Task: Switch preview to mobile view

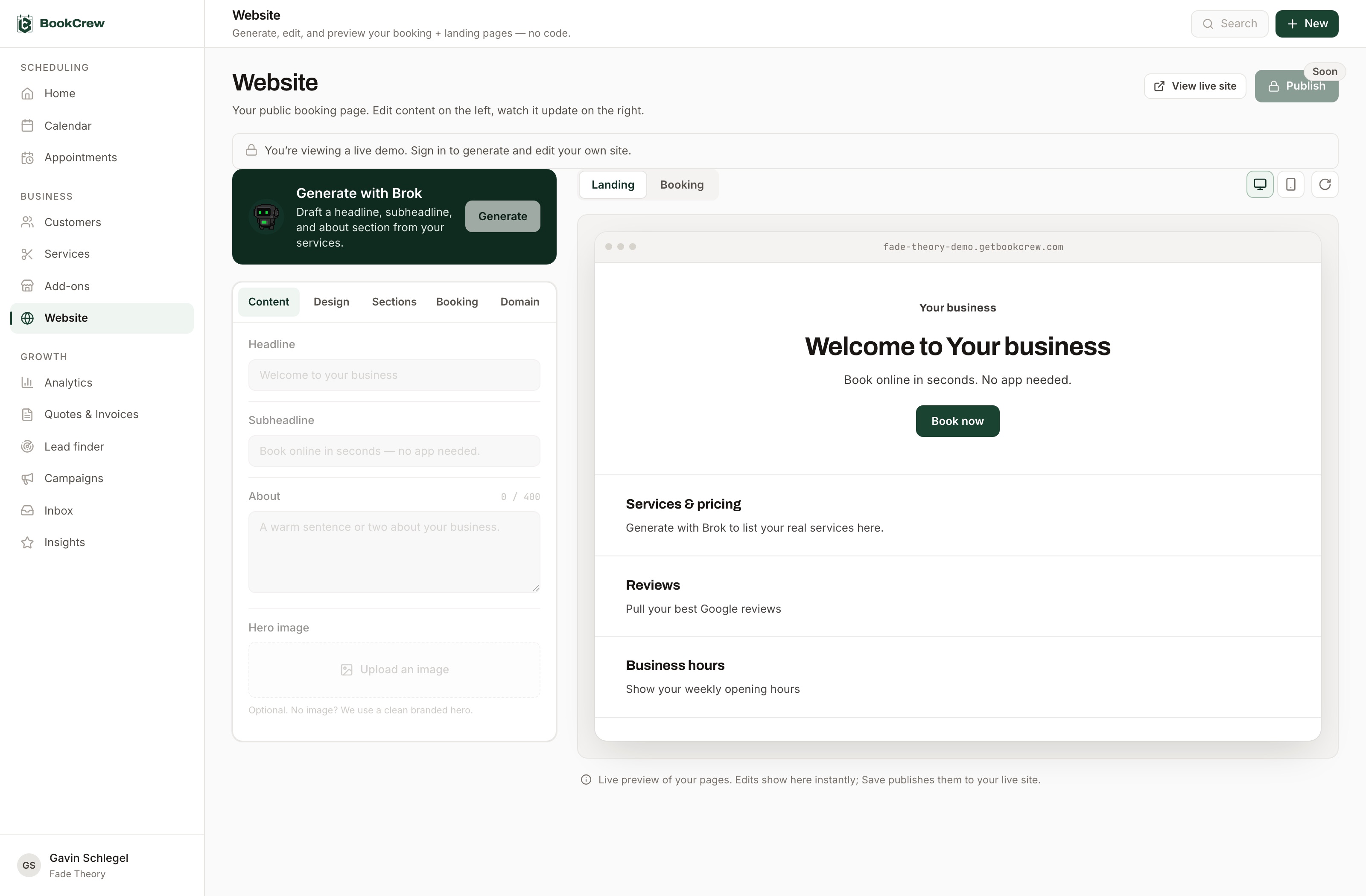Action: pyautogui.click(x=1291, y=184)
